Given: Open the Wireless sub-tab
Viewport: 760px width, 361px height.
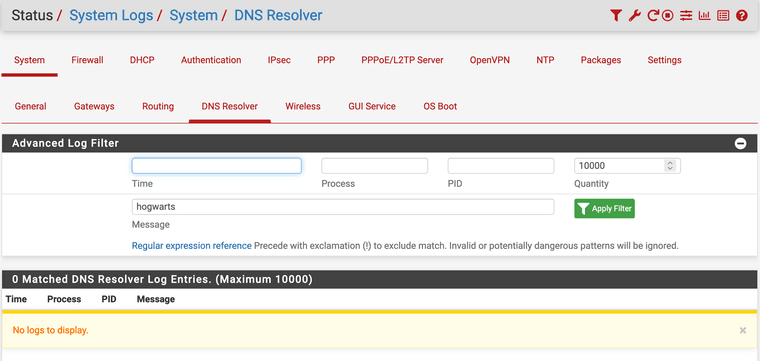Looking at the screenshot, I should [x=303, y=106].
